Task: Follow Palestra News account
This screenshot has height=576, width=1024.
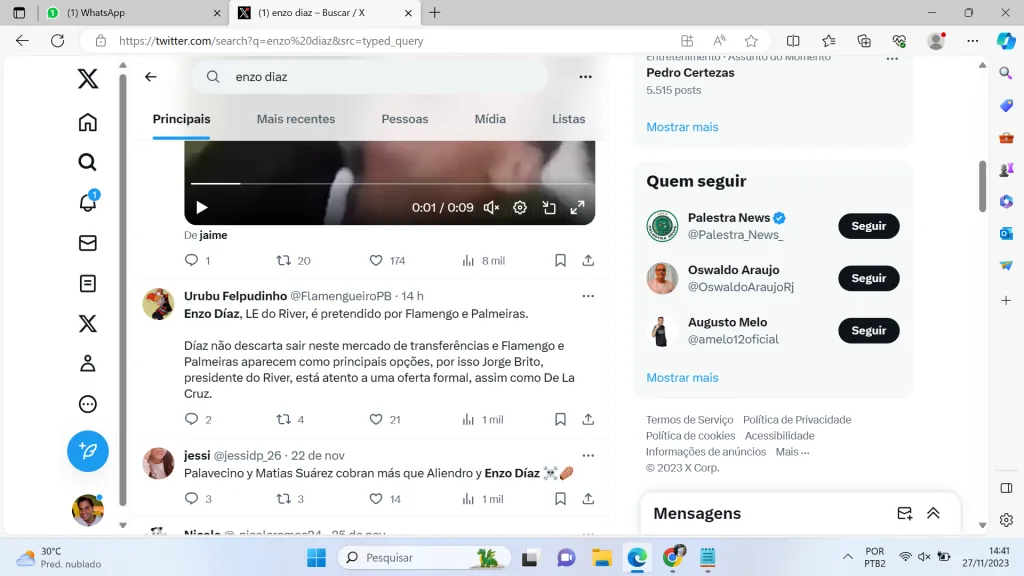Action: [x=868, y=226]
